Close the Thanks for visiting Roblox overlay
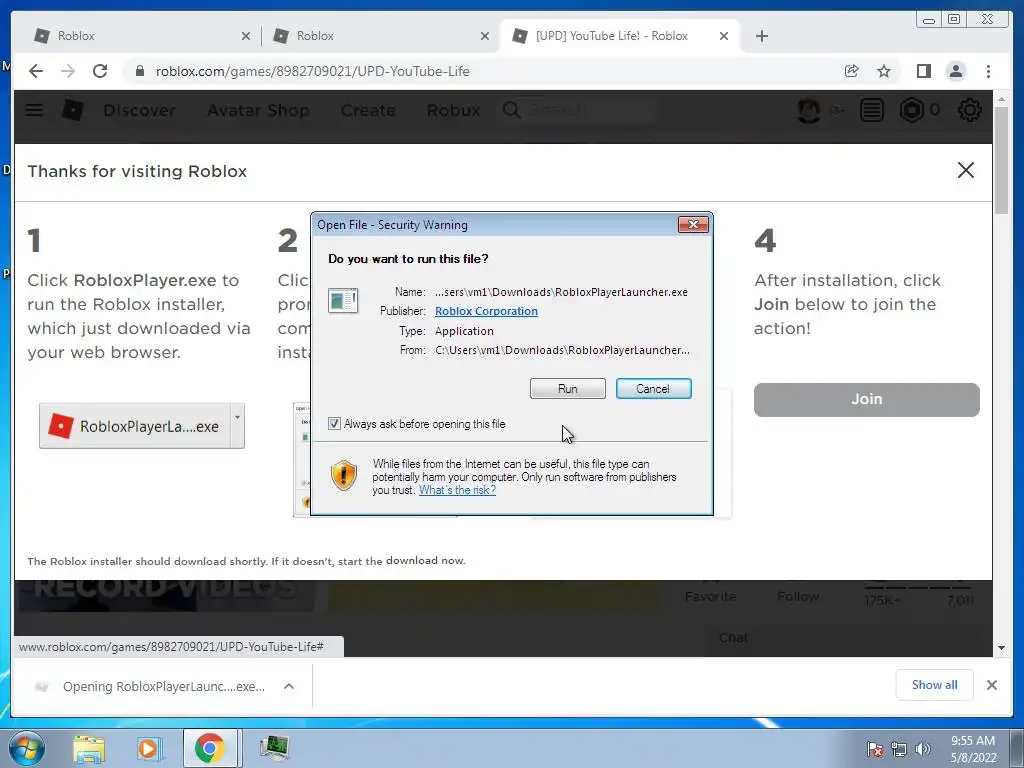The width and height of the screenshot is (1024, 768). (x=965, y=170)
